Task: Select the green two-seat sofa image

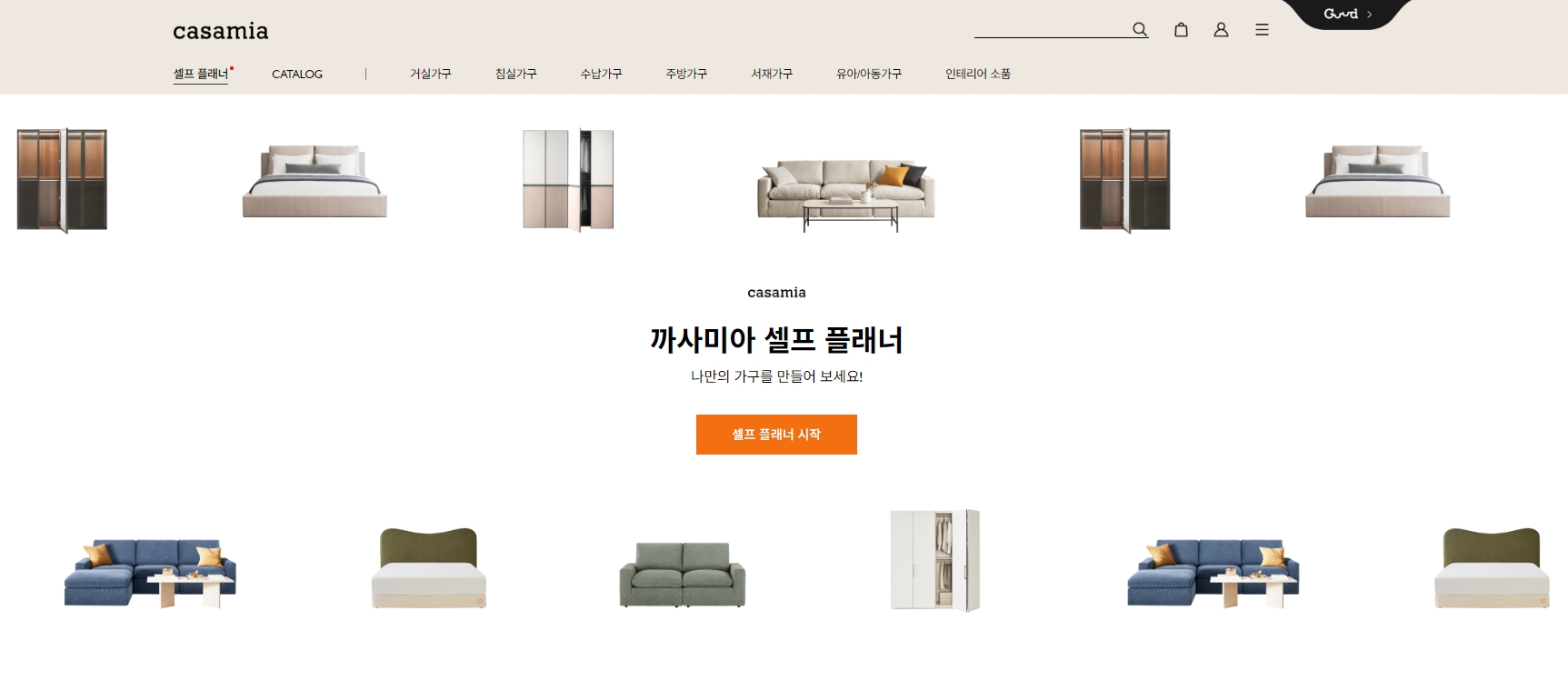Action: coord(682,574)
